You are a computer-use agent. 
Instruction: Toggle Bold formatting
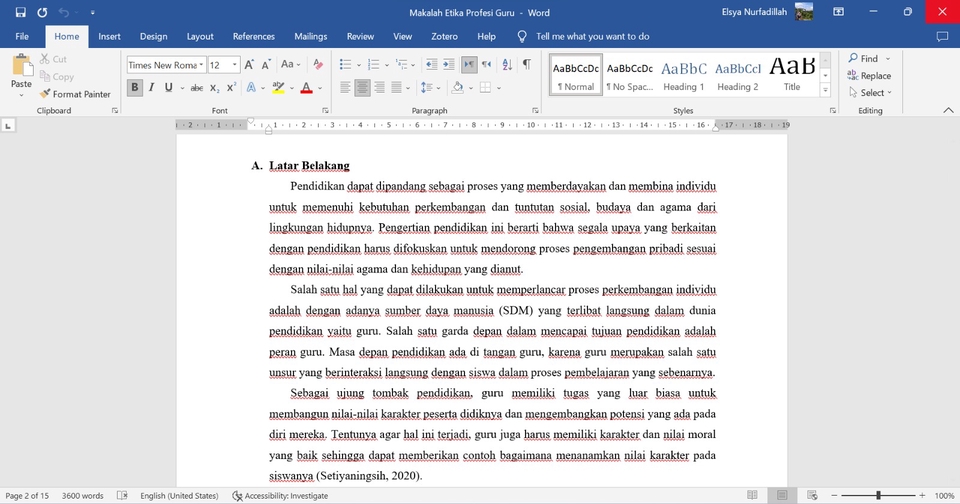click(135, 88)
